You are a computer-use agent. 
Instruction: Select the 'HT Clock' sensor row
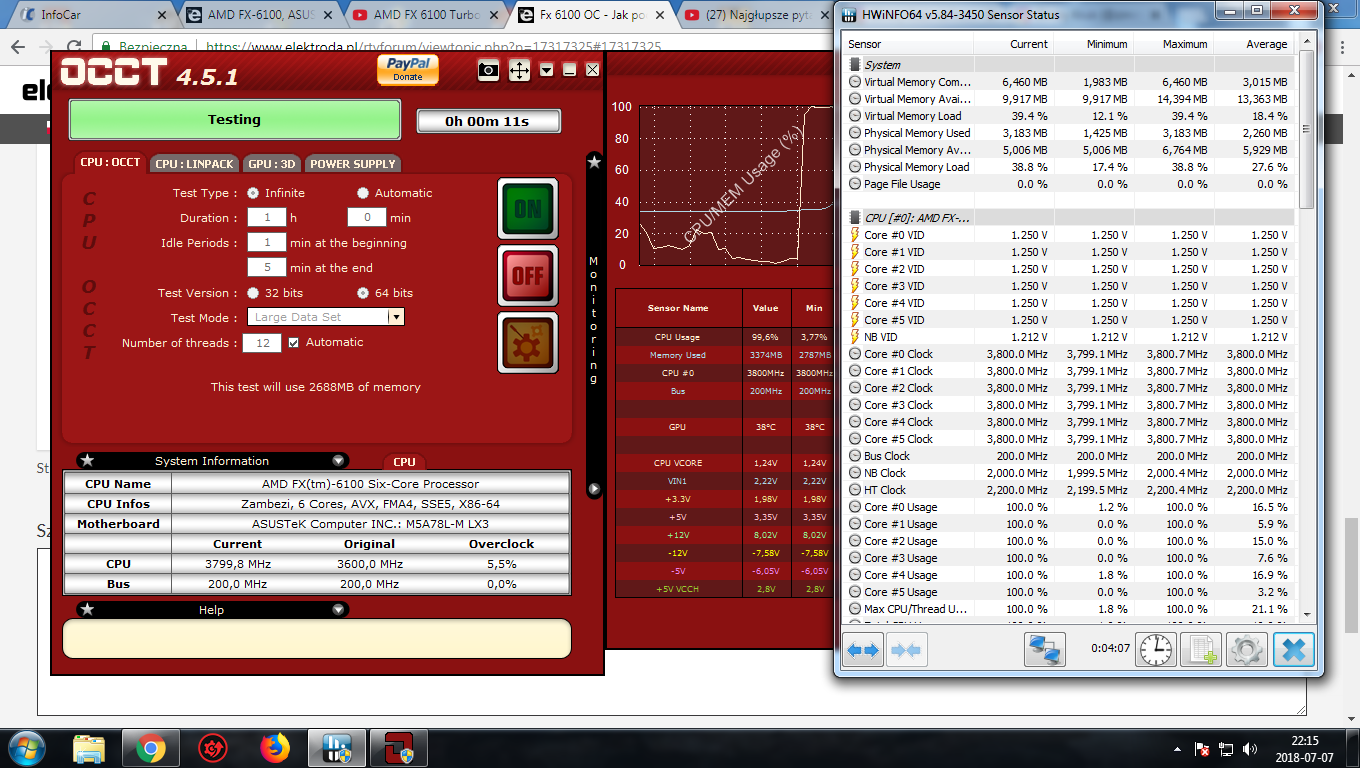[x=1068, y=490]
